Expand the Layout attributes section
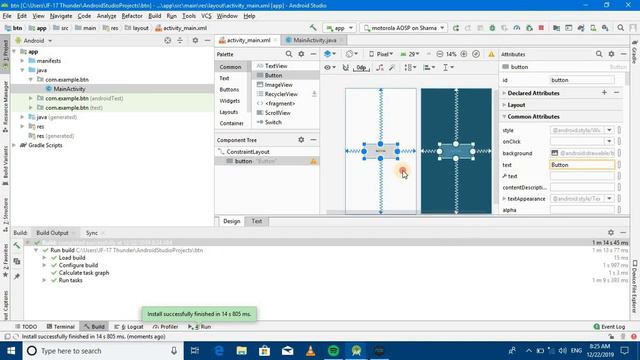Screen dimensions: 640x360 (x=504, y=105)
